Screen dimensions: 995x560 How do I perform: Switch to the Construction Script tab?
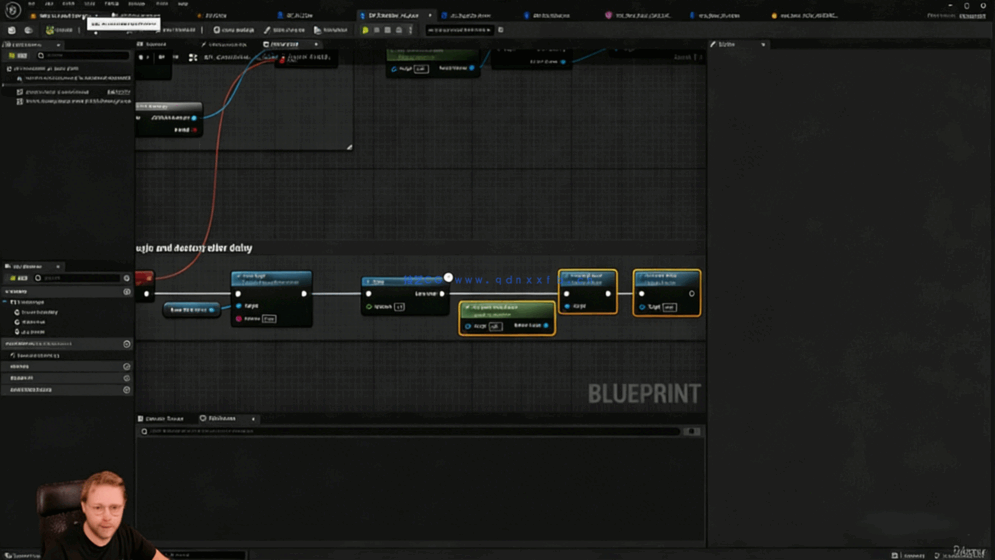pyautogui.click(x=225, y=44)
